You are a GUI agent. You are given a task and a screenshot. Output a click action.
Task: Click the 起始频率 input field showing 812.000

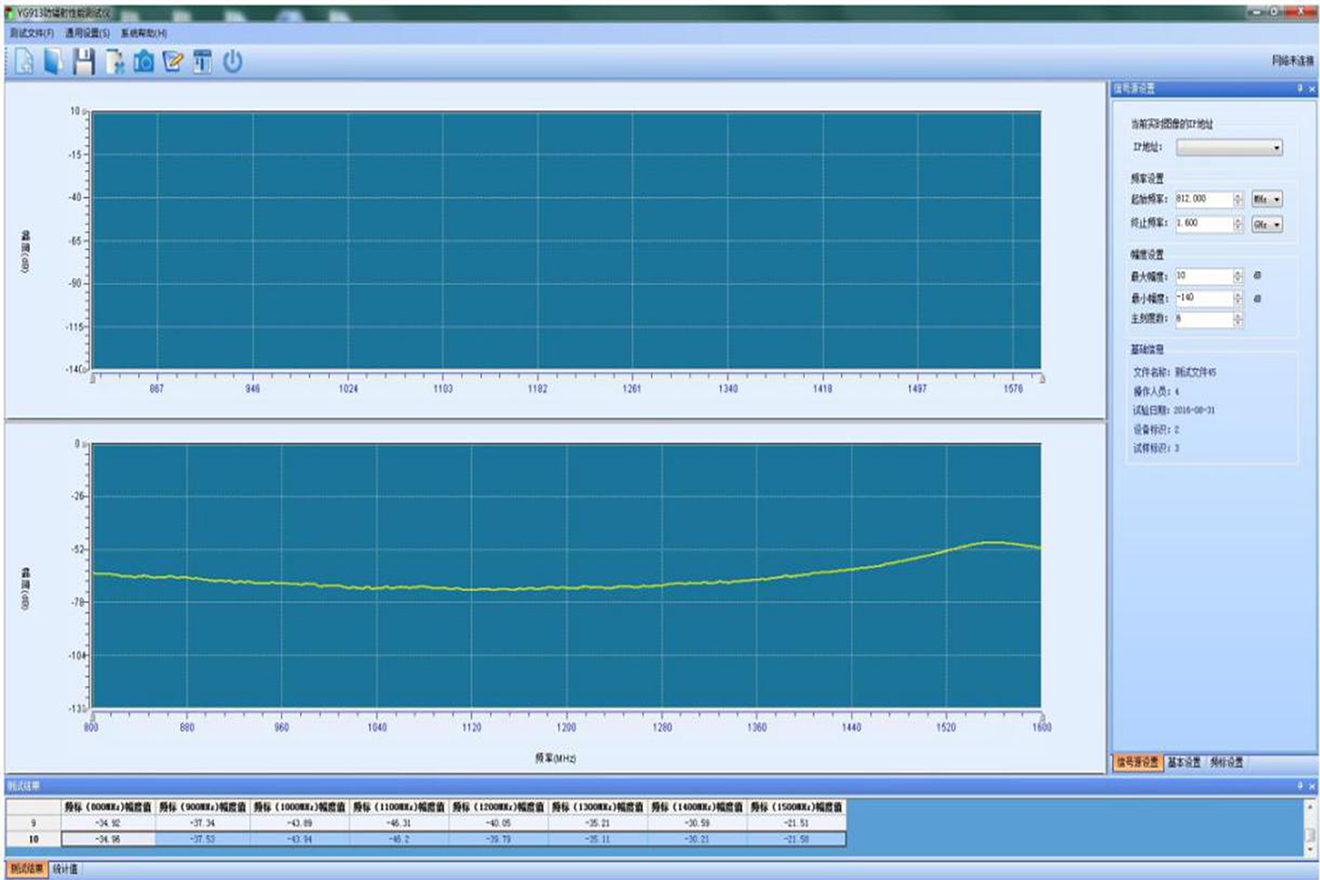click(x=1203, y=199)
